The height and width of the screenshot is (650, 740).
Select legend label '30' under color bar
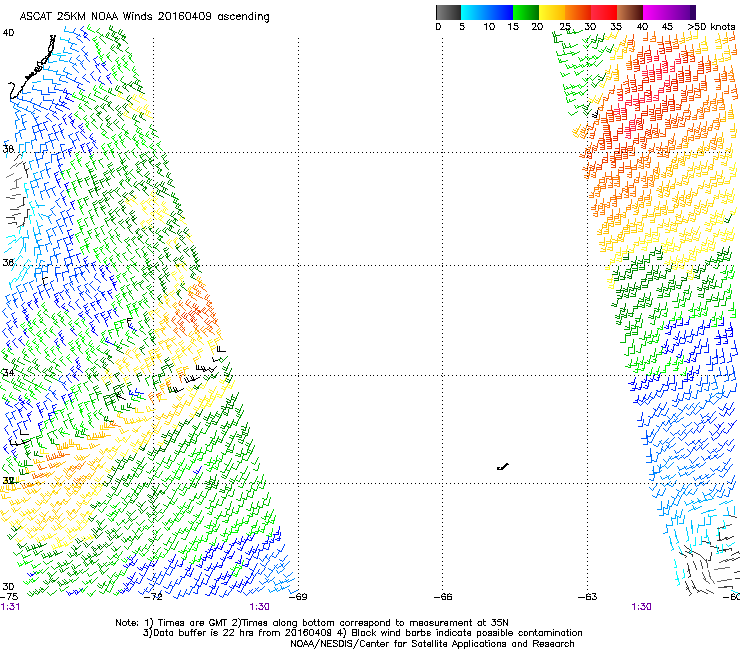pos(590,26)
